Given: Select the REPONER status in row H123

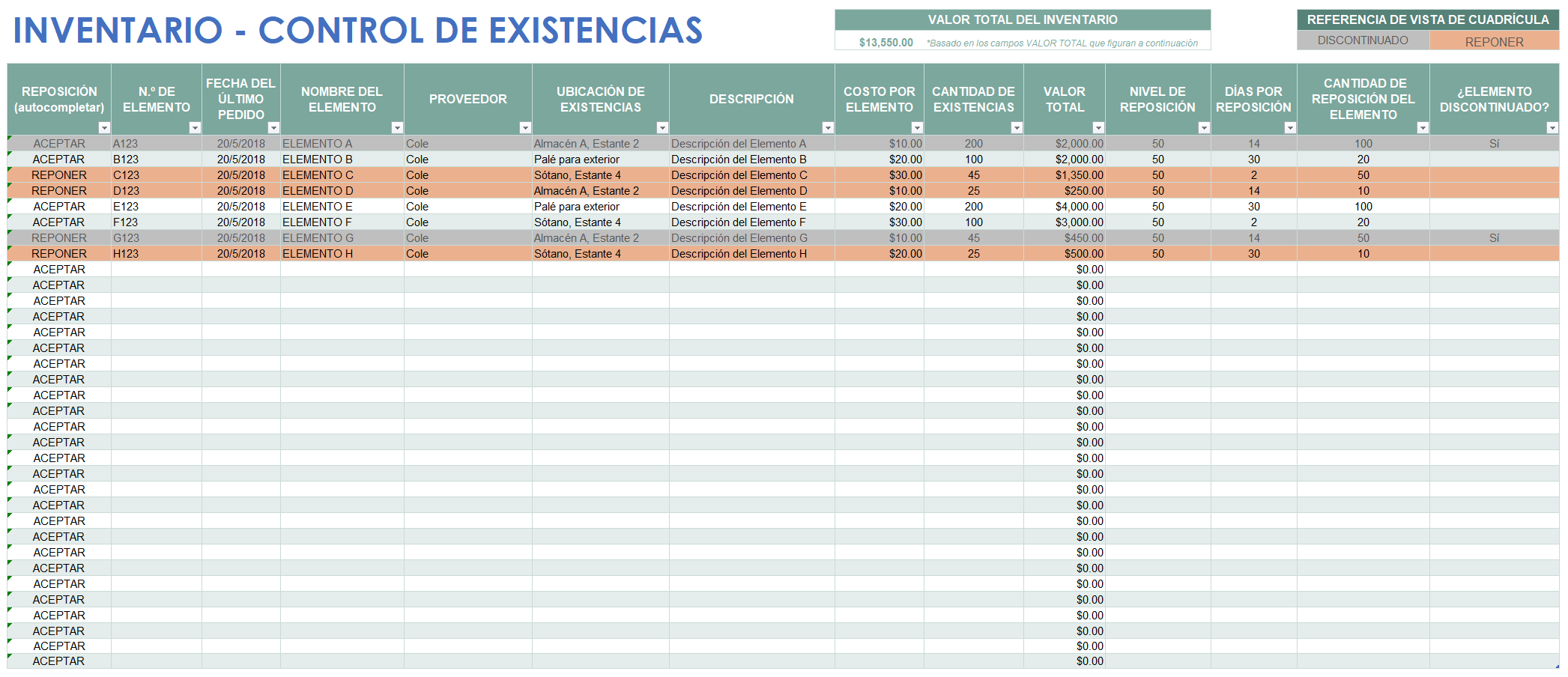Looking at the screenshot, I should 59,254.
